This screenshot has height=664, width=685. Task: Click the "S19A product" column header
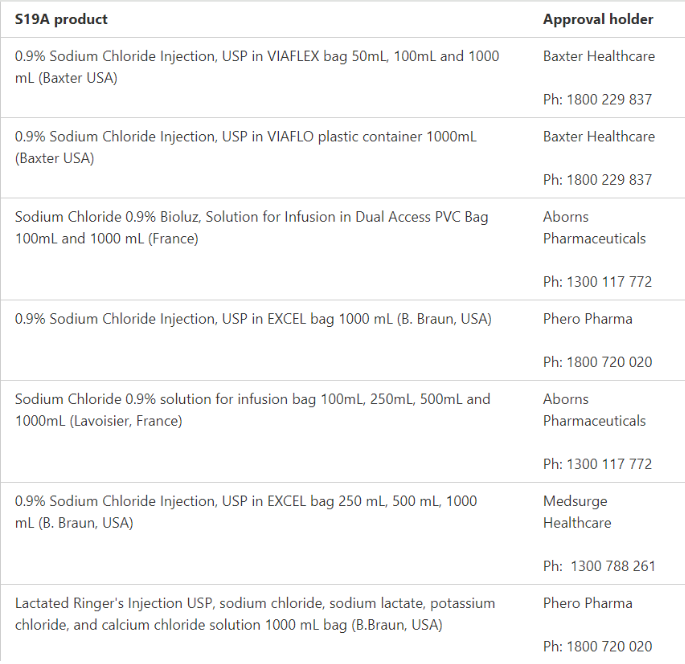[x=61, y=19]
